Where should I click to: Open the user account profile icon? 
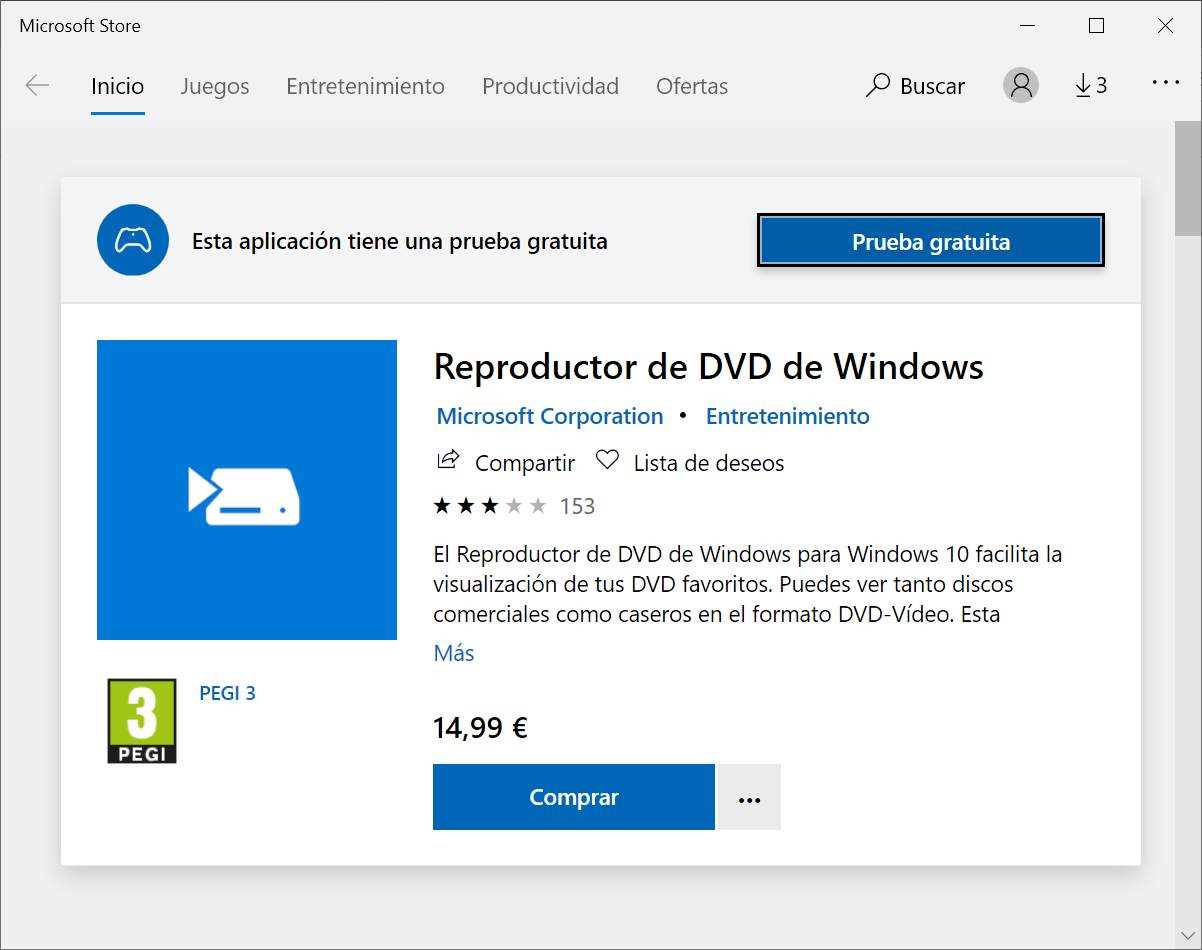point(1021,85)
